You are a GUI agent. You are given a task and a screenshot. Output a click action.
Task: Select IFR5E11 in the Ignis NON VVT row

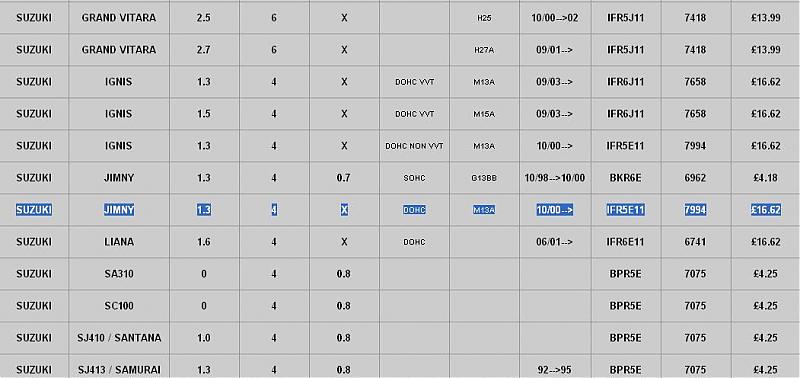click(x=626, y=146)
